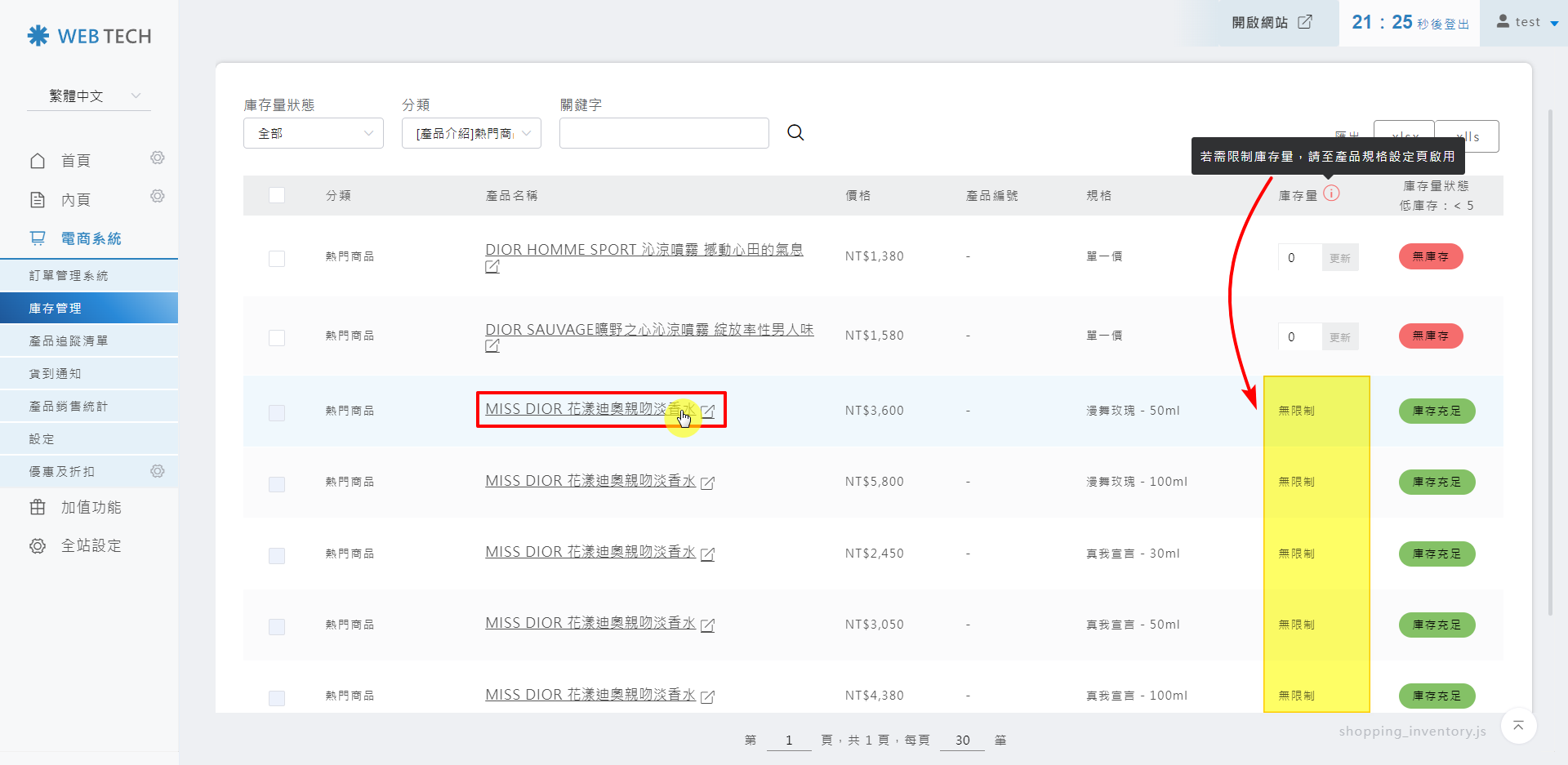Image resolution: width=1568 pixels, height=765 pixels.
Task: Check the DIOR SAUVAGE row checkbox
Action: [277, 337]
